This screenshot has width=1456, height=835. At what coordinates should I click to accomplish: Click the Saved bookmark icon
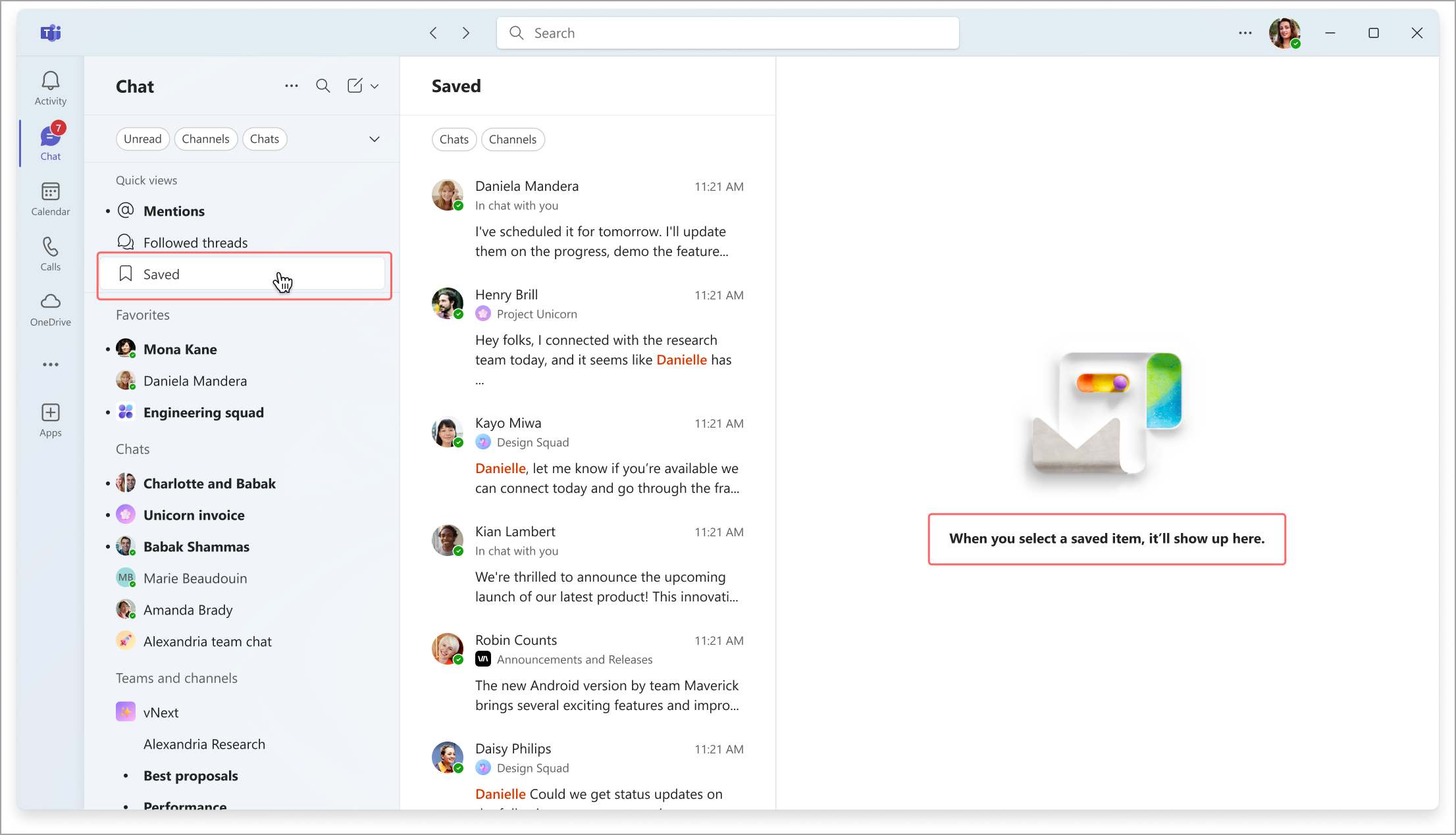click(x=125, y=274)
